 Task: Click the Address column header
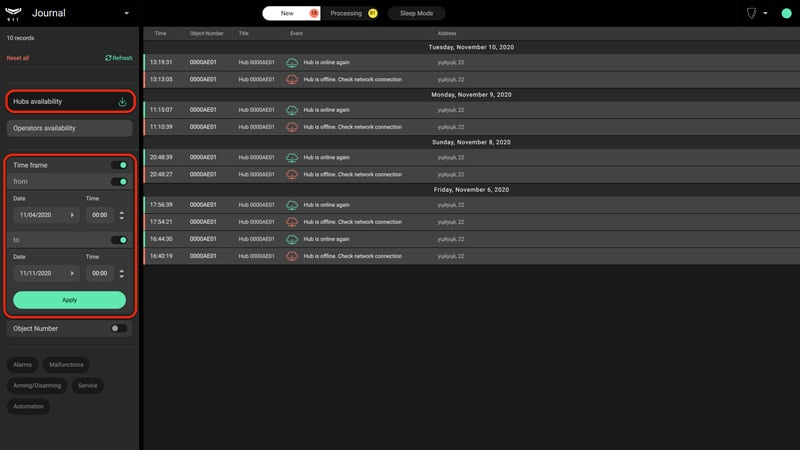pyautogui.click(x=447, y=33)
